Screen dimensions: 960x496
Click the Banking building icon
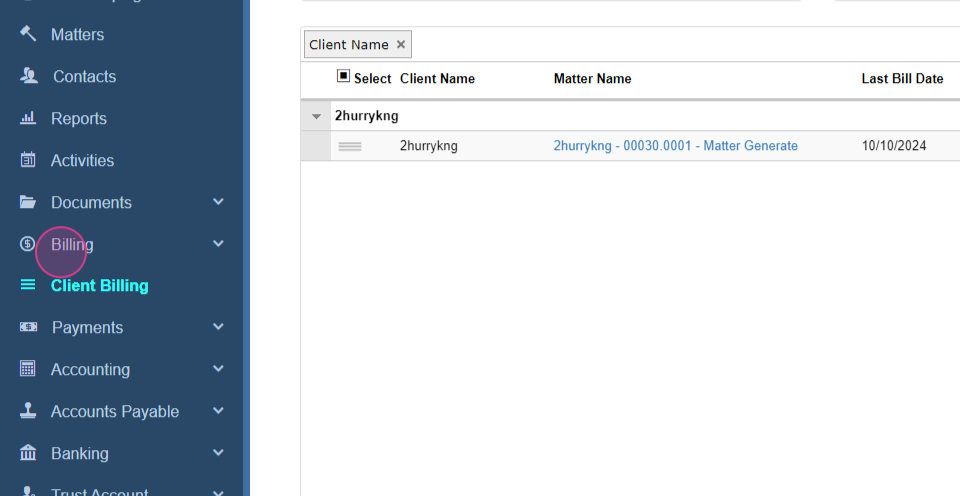28,453
